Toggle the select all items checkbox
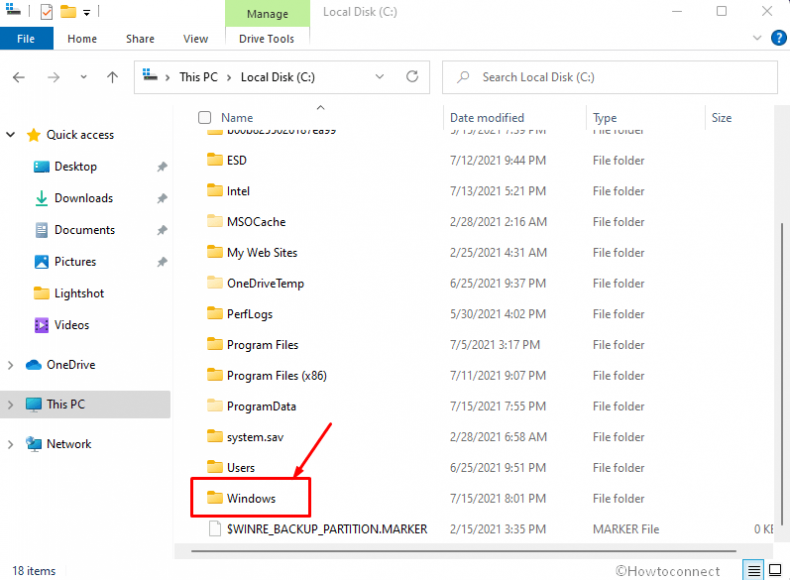Screen dimensions: 790x580 tap(204, 117)
